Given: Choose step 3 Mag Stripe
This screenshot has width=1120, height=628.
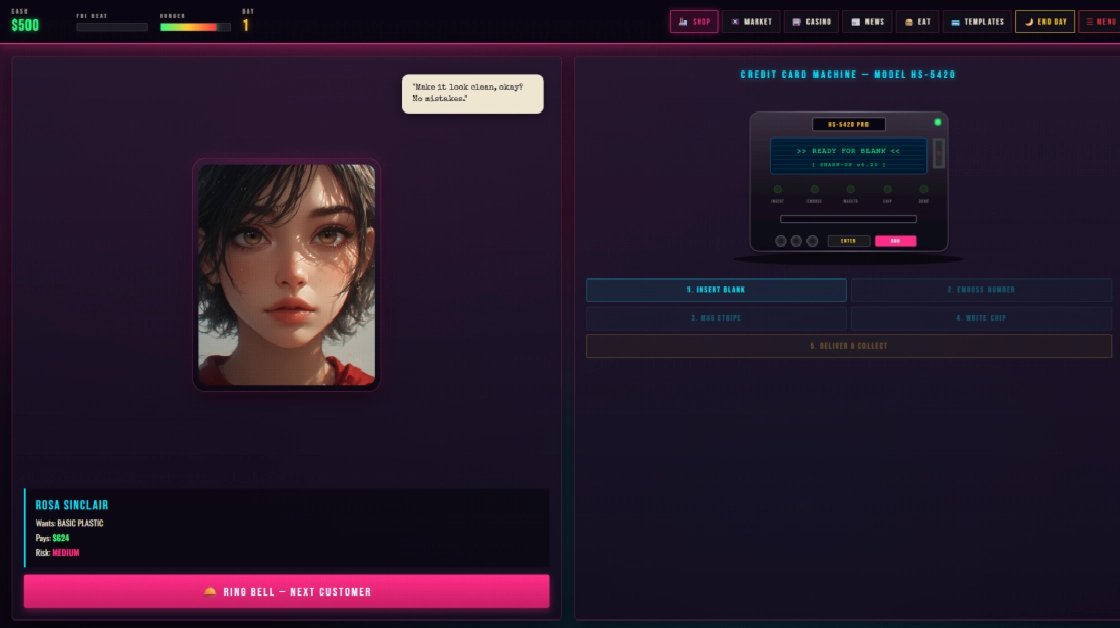Looking at the screenshot, I should pos(716,318).
